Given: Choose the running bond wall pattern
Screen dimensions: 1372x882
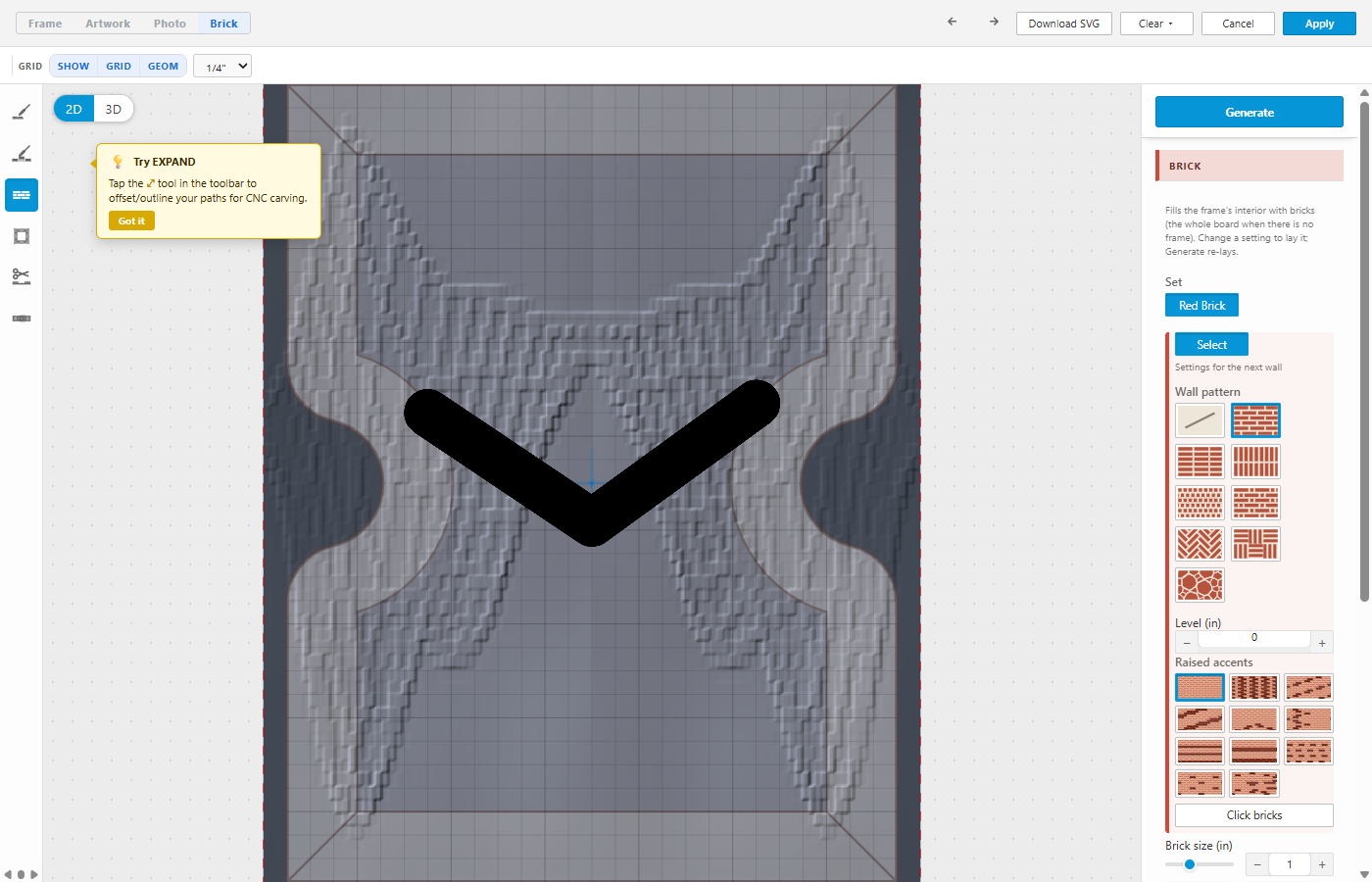Looking at the screenshot, I should click(x=1255, y=420).
